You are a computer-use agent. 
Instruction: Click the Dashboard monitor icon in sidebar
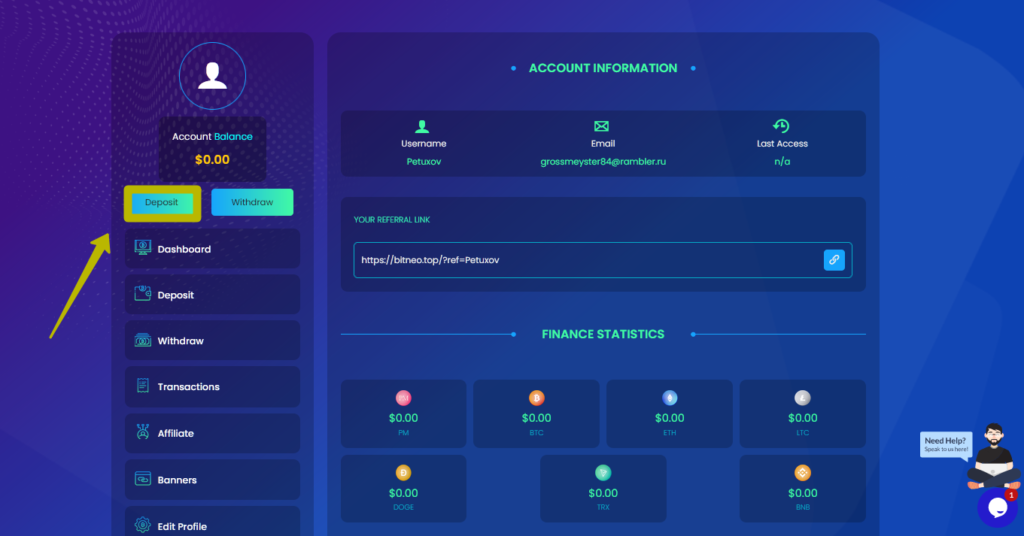142,247
